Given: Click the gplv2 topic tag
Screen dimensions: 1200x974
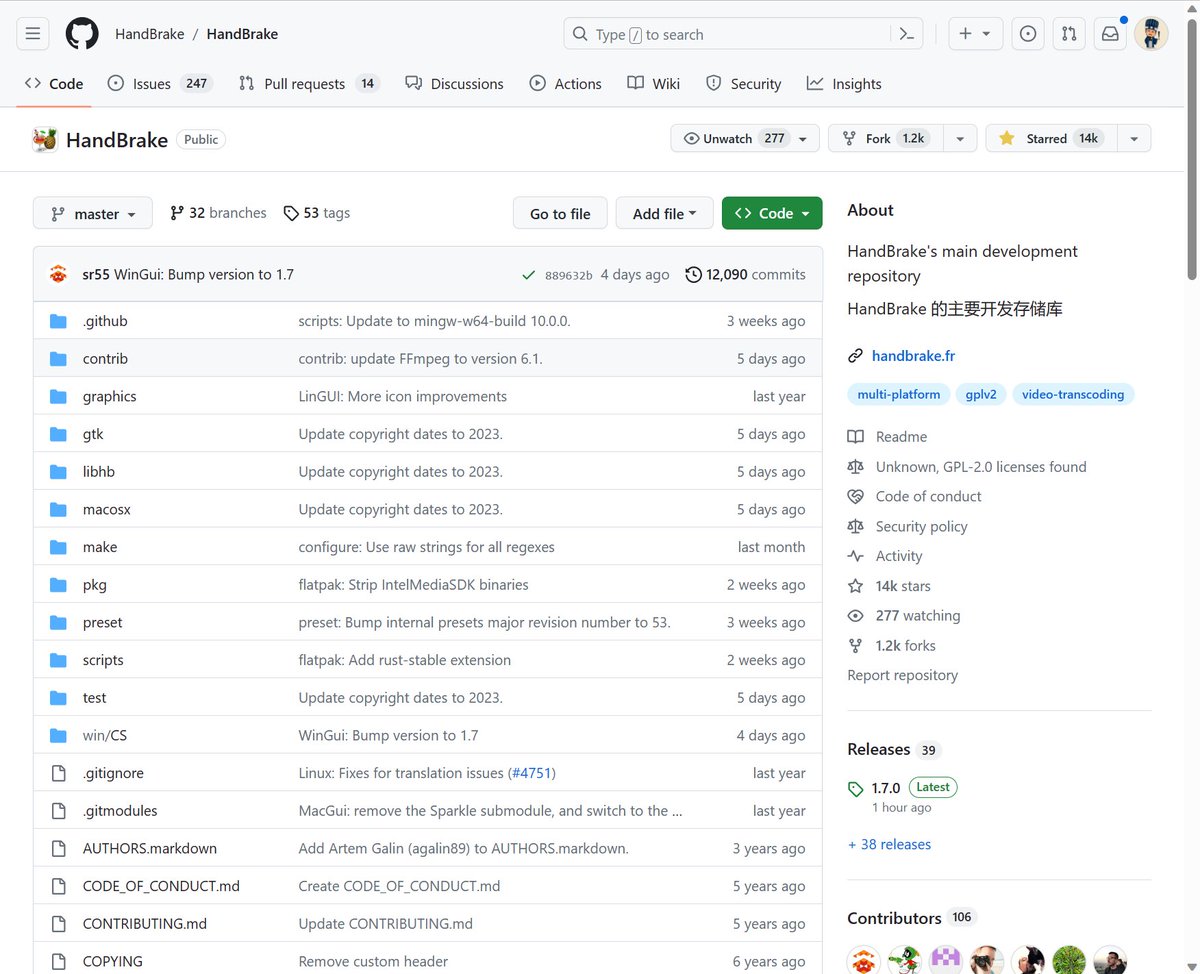Looking at the screenshot, I should (982, 394).
